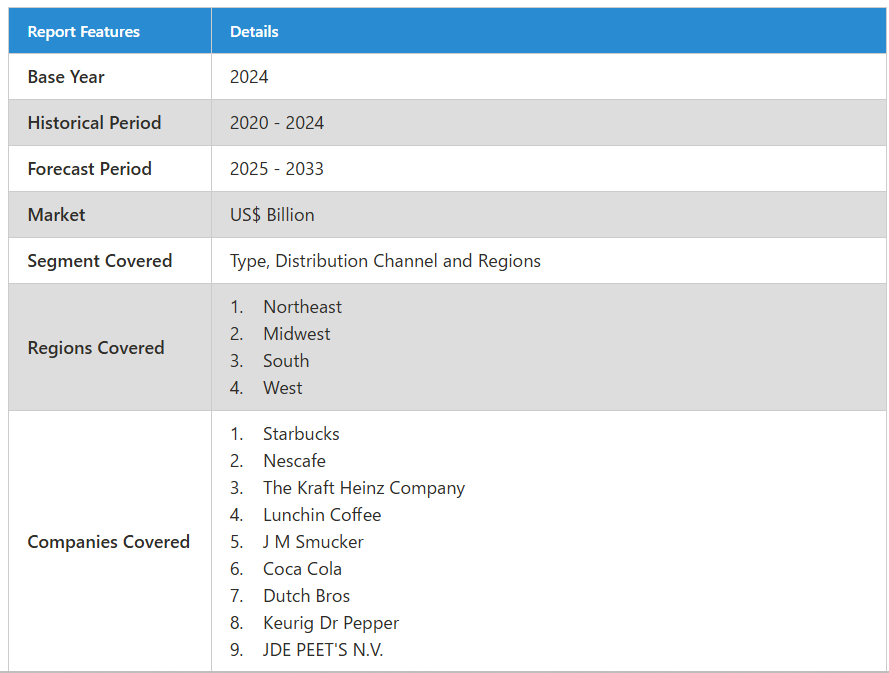Click the value "2020 - 2024"
889x673 pixels.
pos(277,123)
